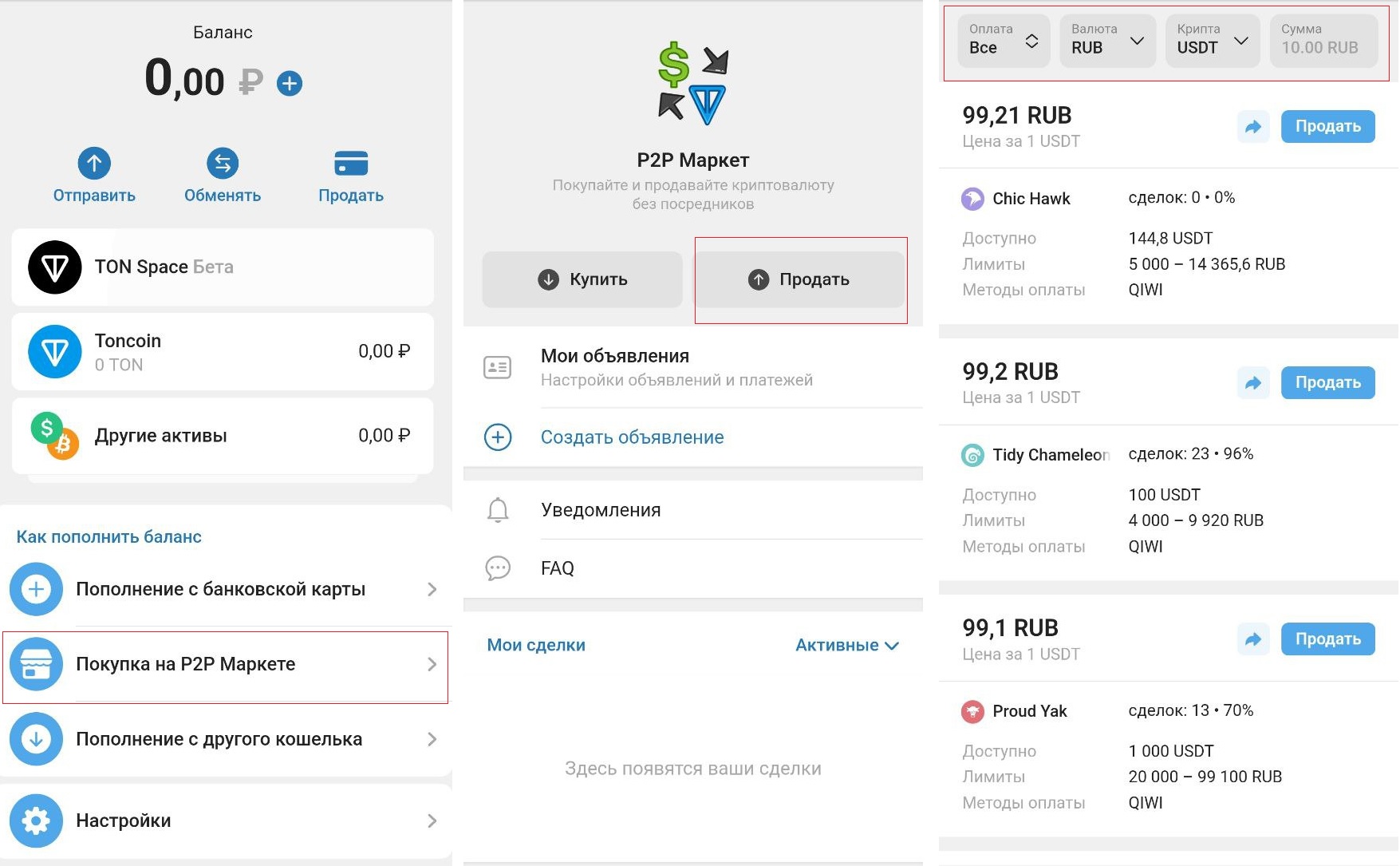Image resolution: width=1400 pixels, height=866 pixels.
Task: Tap the 0,00 ₽ balance amount
Action: (204, 79)
